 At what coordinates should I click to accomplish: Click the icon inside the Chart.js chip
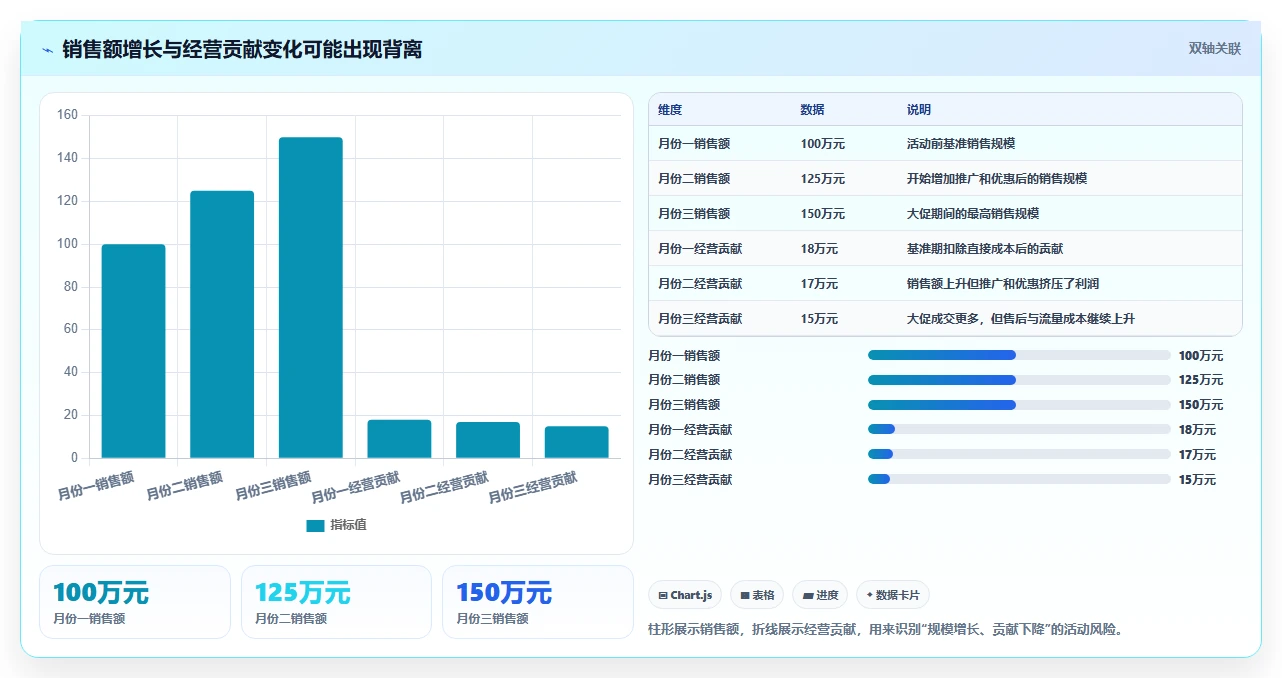click(663, 595)
